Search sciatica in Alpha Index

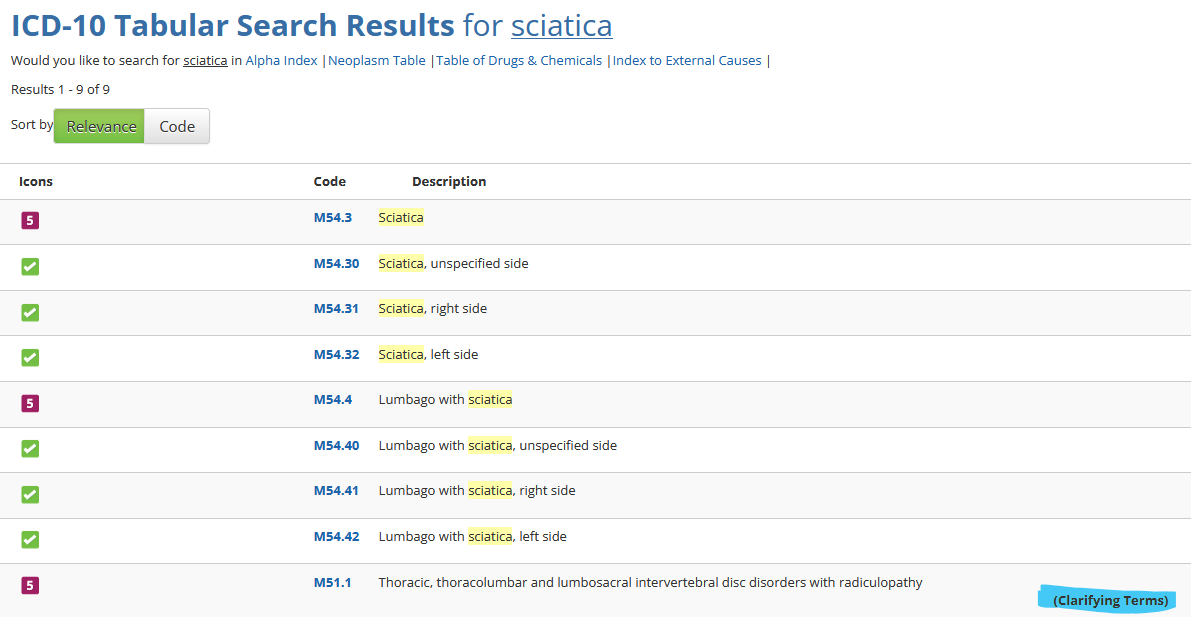pos(281,61)
